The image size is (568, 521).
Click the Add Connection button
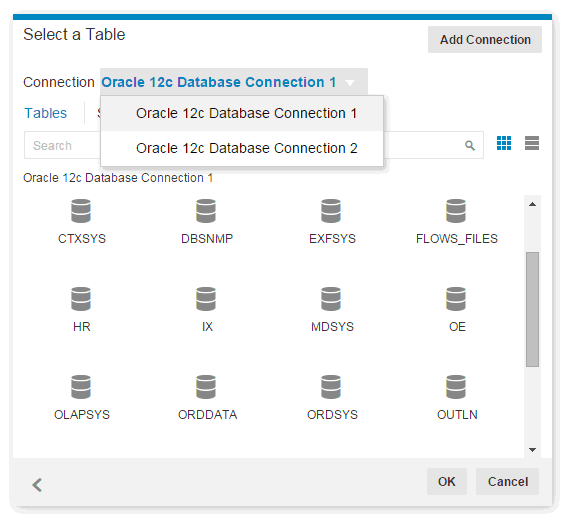(485, 39)
